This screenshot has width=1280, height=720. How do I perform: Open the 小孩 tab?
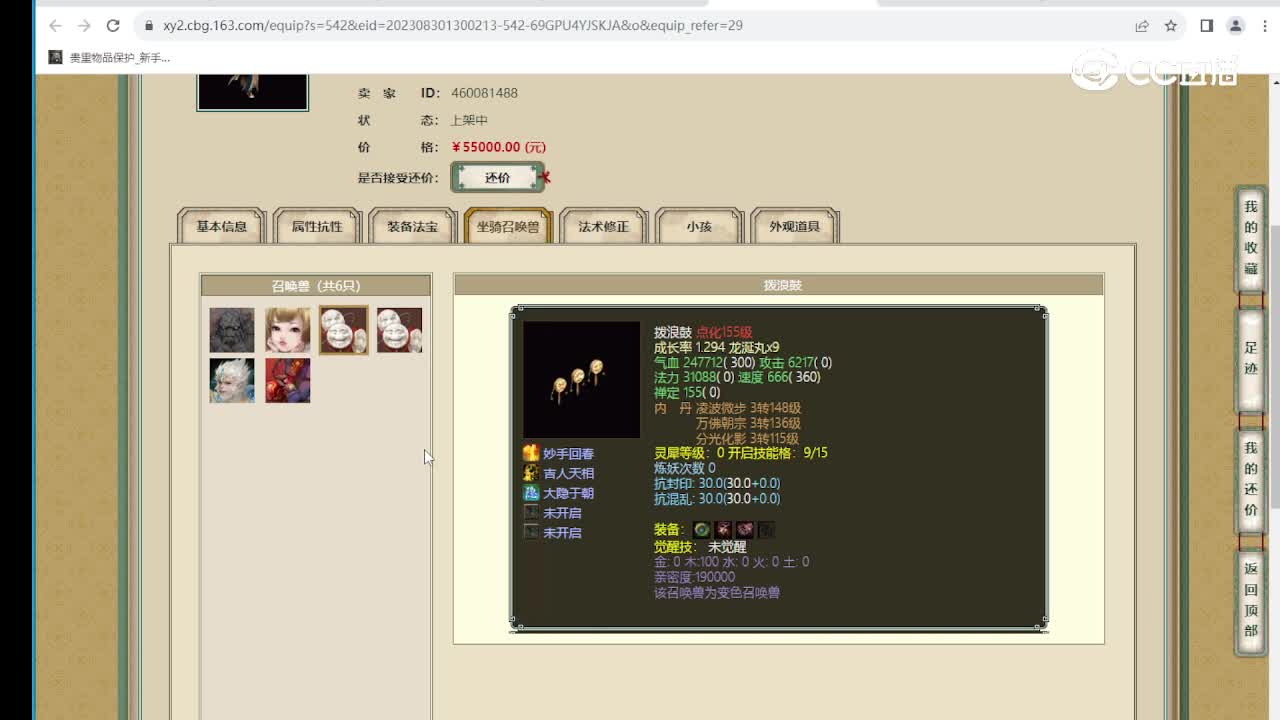coord(699,226)
